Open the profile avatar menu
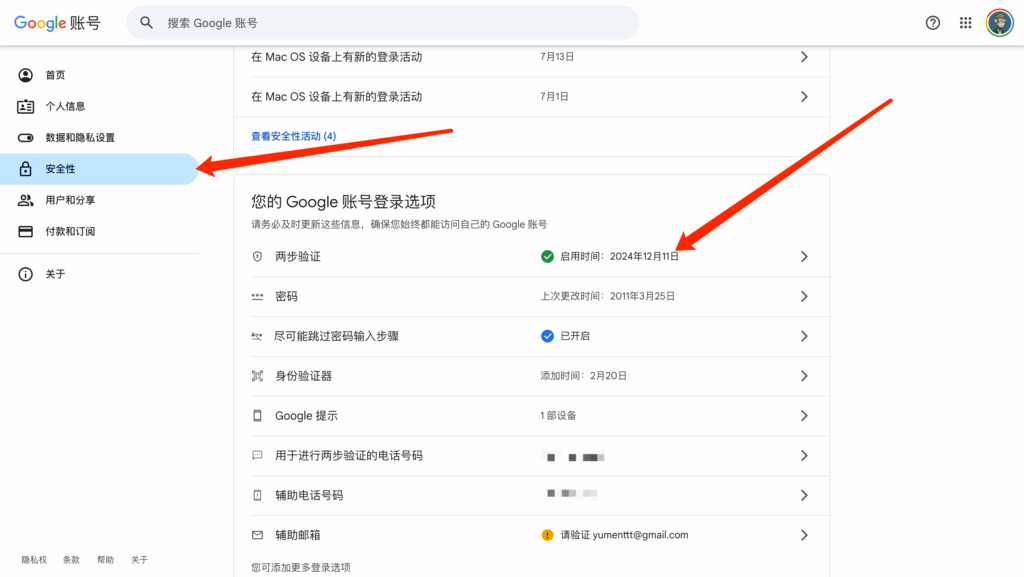 [999, 23]
